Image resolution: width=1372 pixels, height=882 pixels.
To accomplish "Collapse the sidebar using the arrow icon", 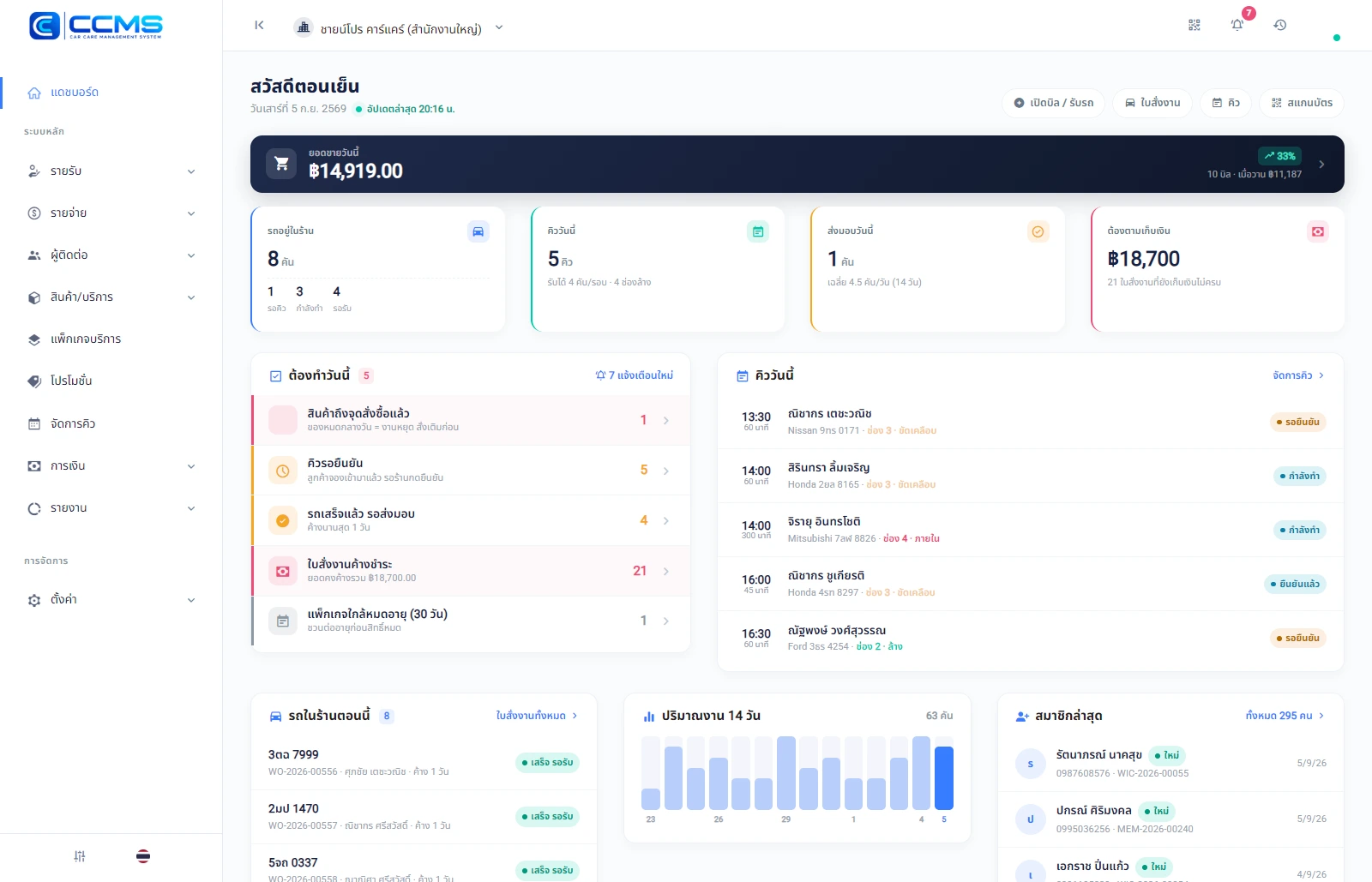I will pos(259,26).
